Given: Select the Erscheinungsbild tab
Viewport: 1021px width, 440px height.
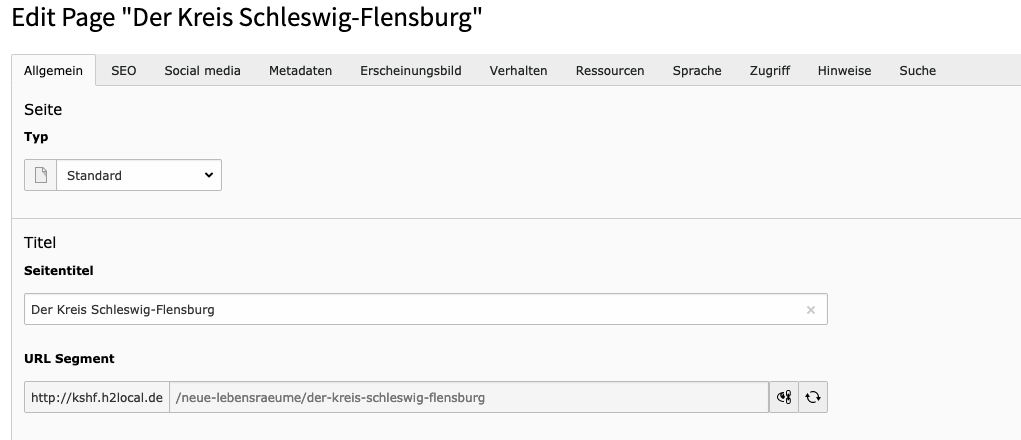Looking at the screenshot, I should click(410, 71).
